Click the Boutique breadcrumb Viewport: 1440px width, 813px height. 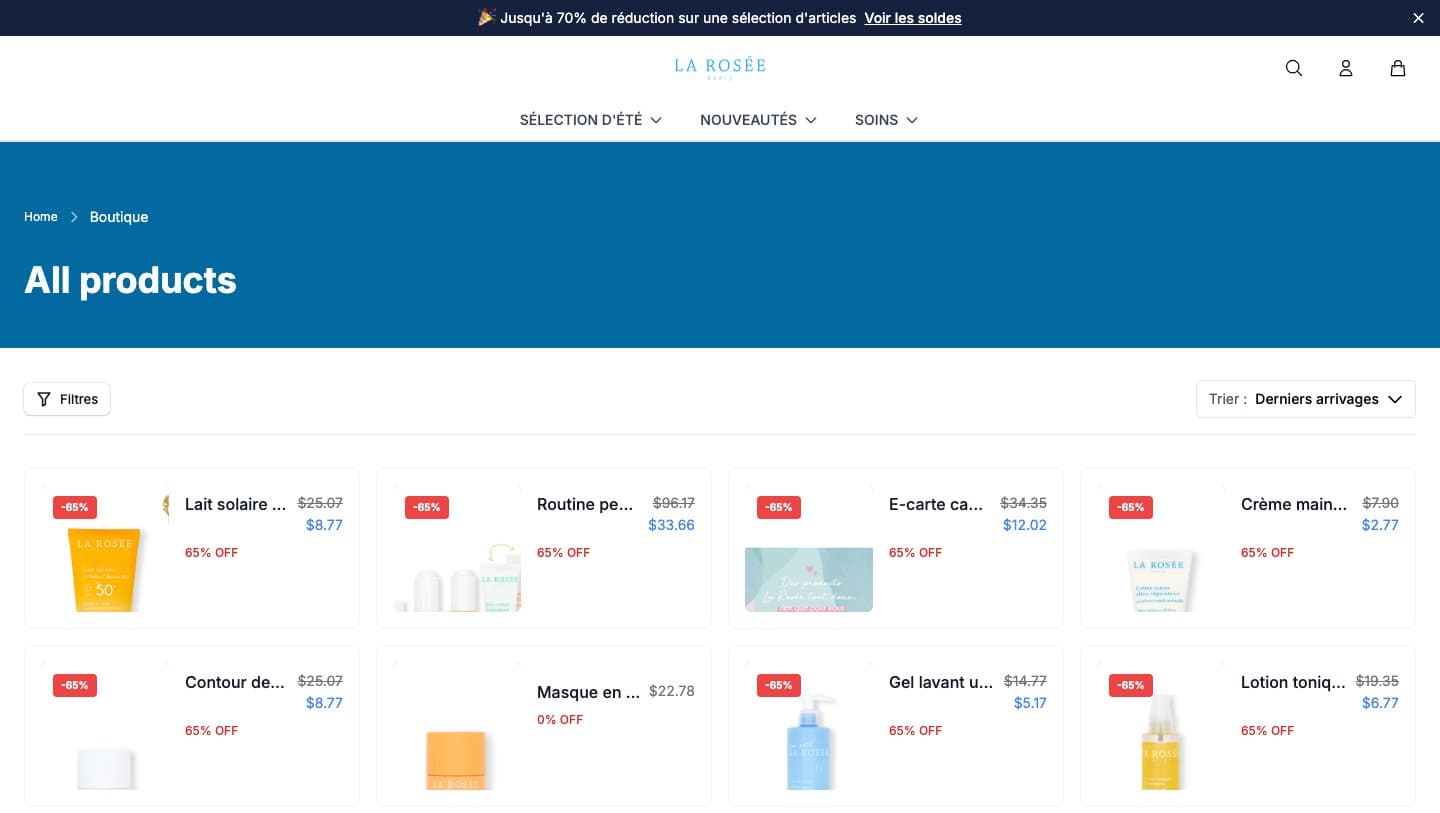click(119, 217)
